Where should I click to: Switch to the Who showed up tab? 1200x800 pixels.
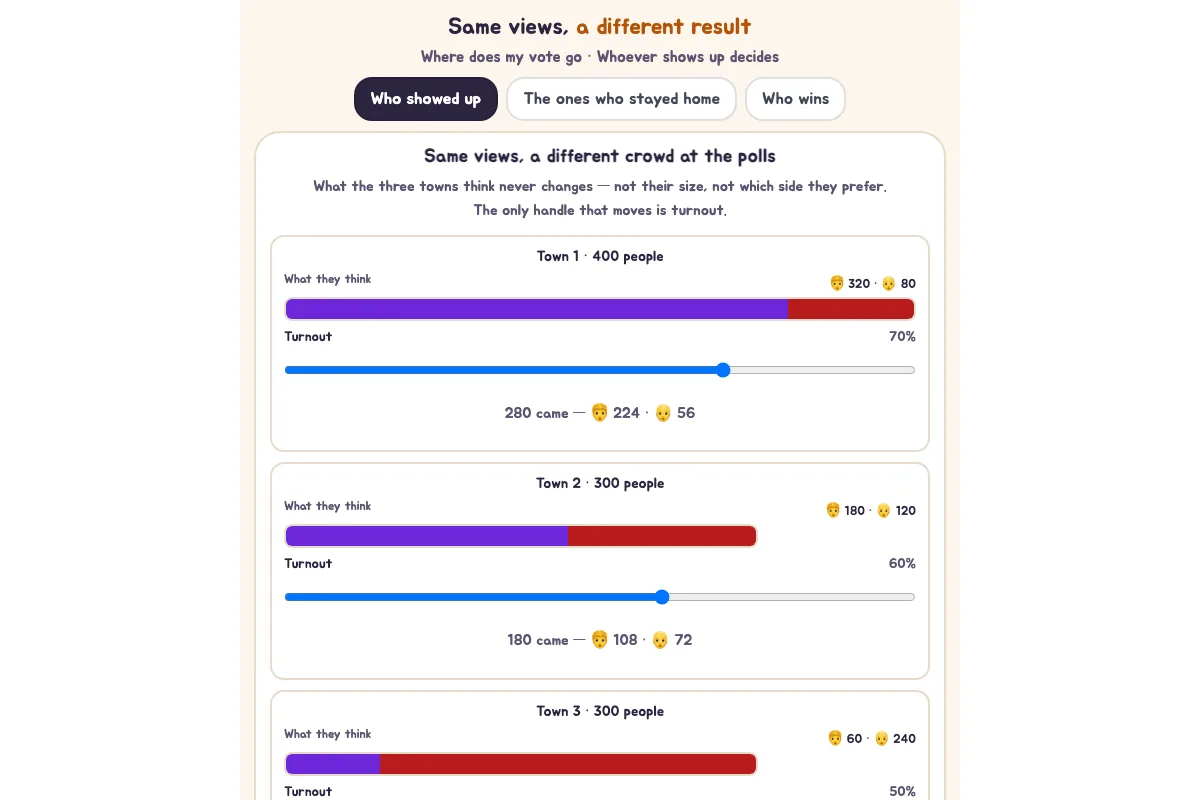tap(426, 99)
